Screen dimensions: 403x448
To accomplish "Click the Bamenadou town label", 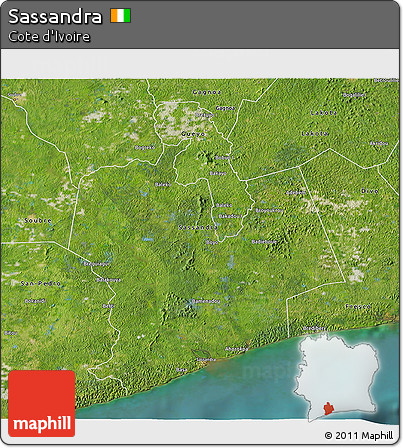I will coord(206,301).
